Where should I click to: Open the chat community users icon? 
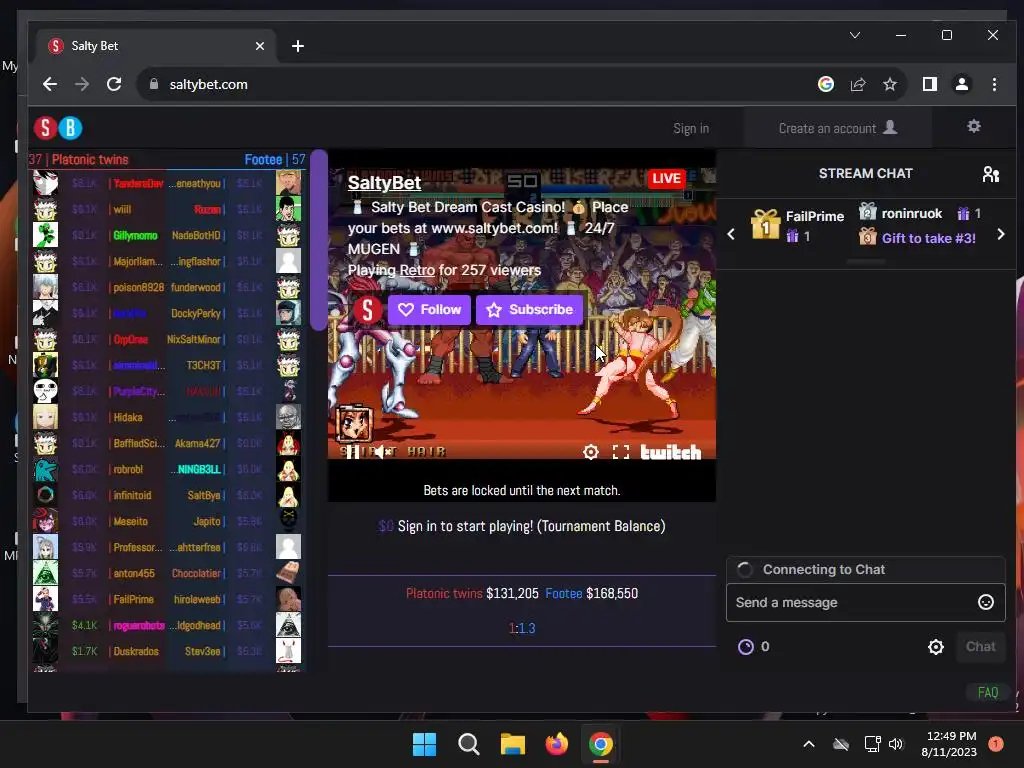pyautogui.click(x=991, y=174)
